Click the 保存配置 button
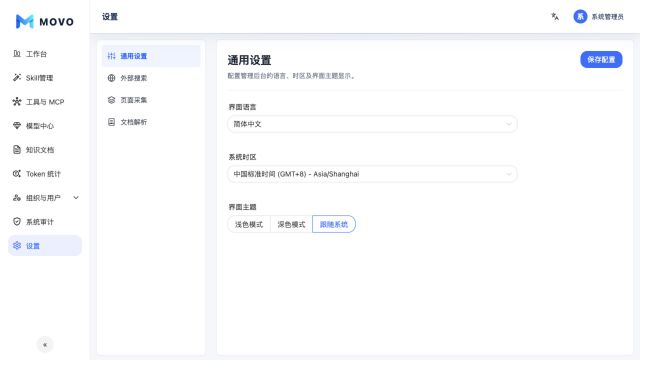The width and height of the screenshot is (658, 378). coord(601,60)
